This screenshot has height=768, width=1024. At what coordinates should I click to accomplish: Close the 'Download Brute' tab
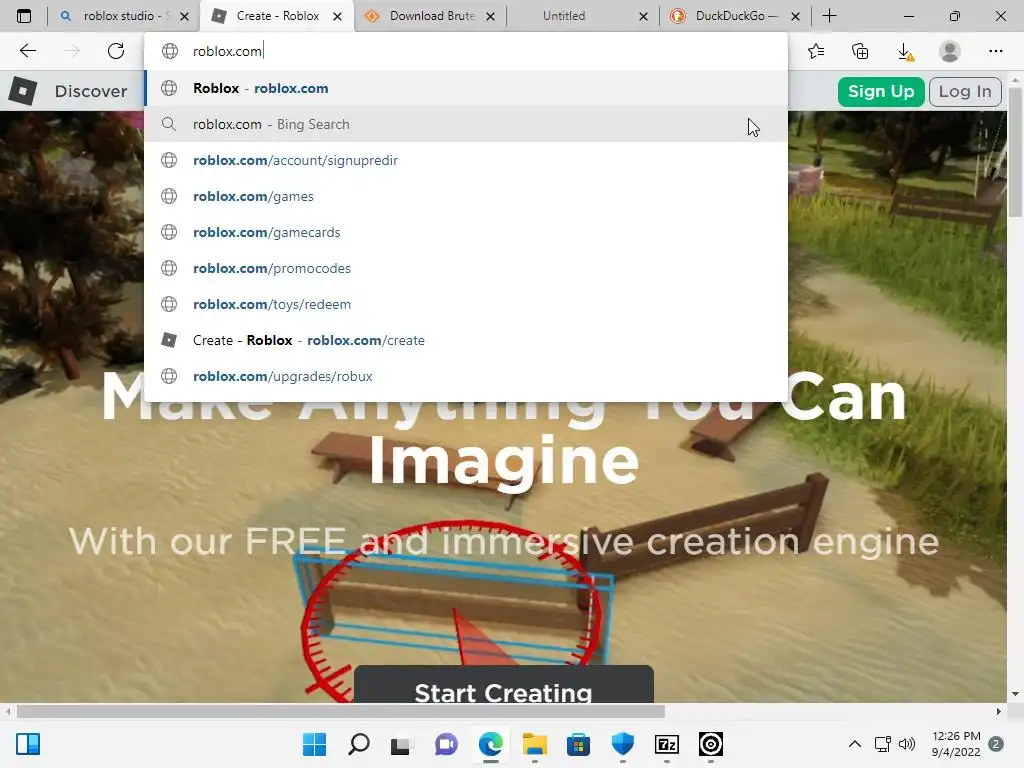(x=490, y=16)
